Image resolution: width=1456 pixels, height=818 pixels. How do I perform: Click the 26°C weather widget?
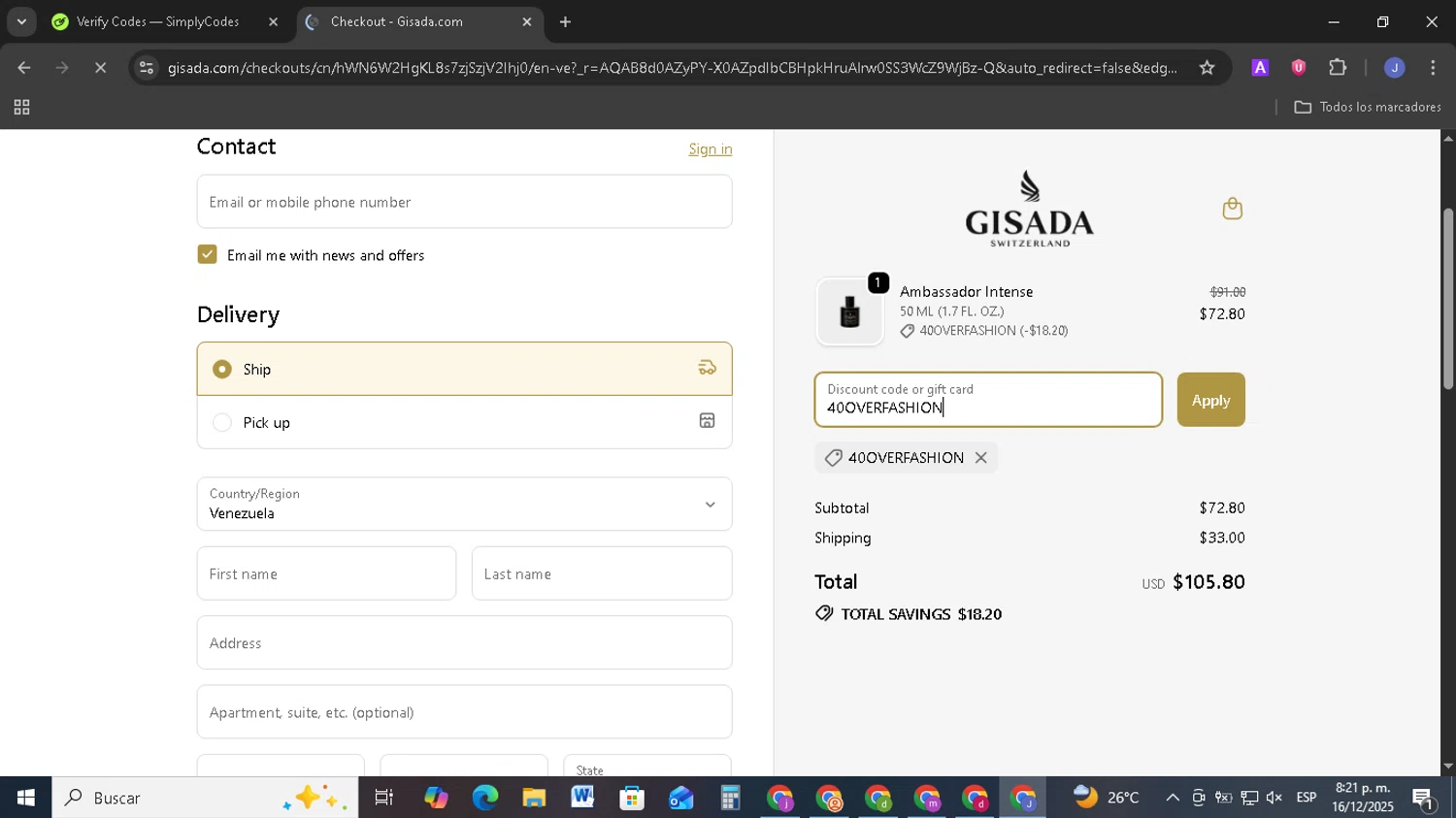[1106, 798]
